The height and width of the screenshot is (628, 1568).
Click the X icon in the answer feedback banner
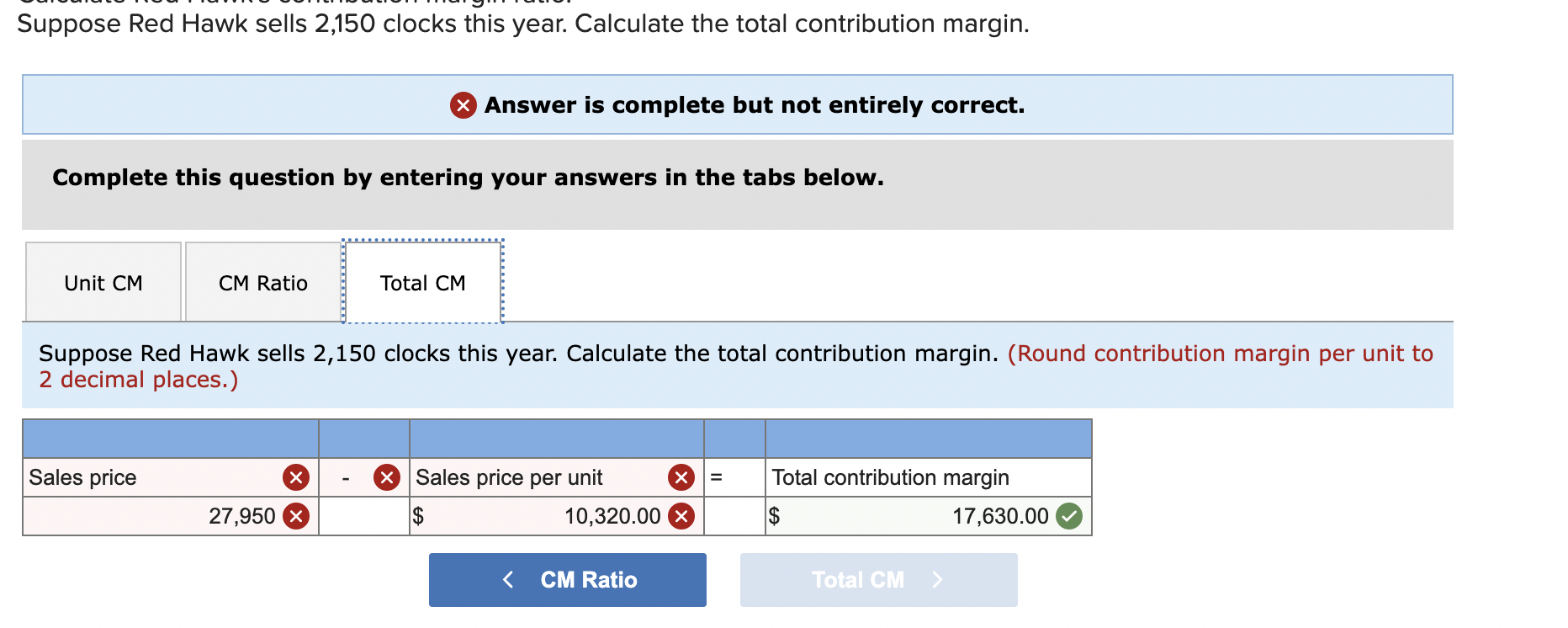point(461,105)
